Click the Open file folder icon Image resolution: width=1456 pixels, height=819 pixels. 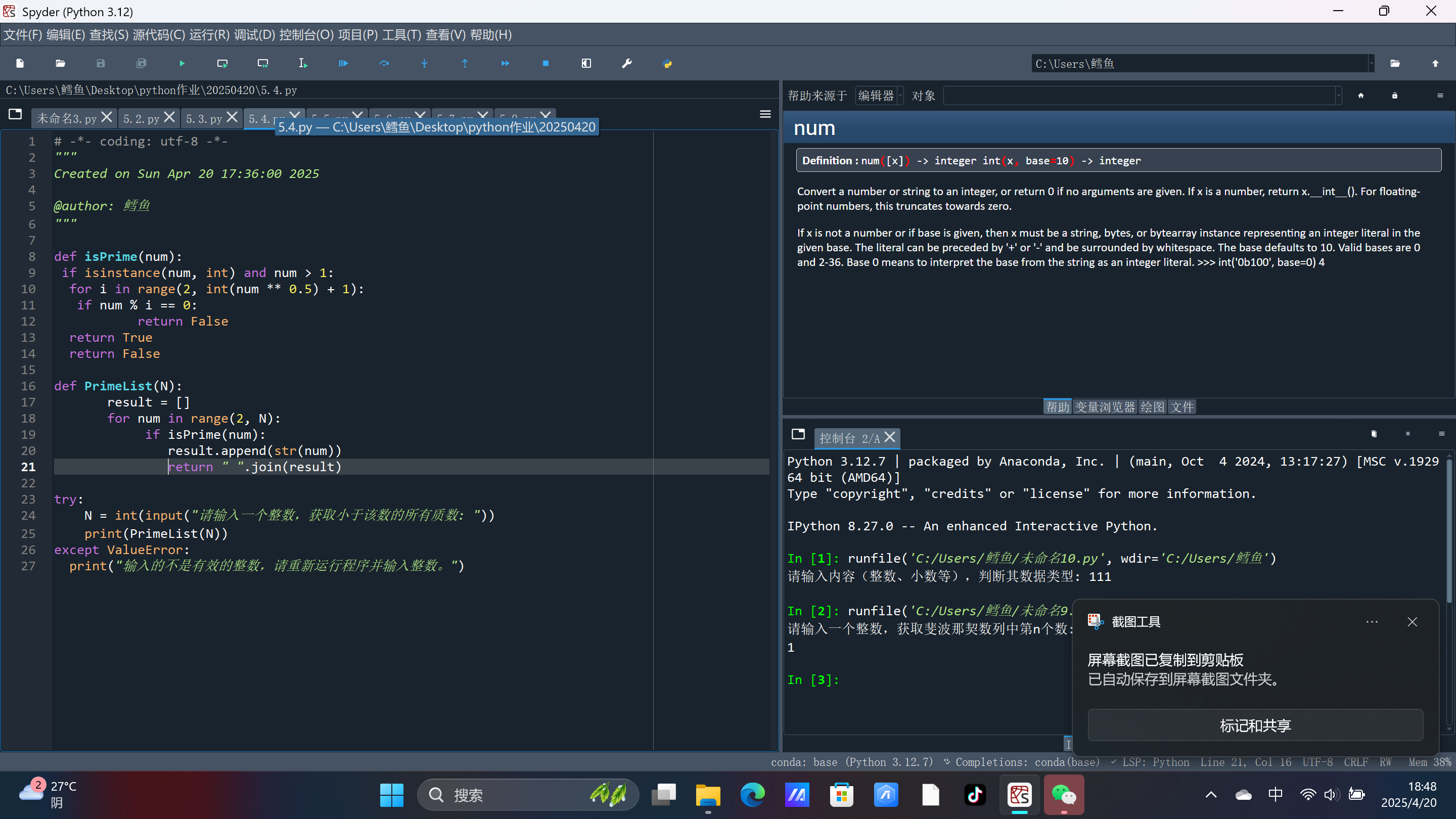[x=61, y=63]
